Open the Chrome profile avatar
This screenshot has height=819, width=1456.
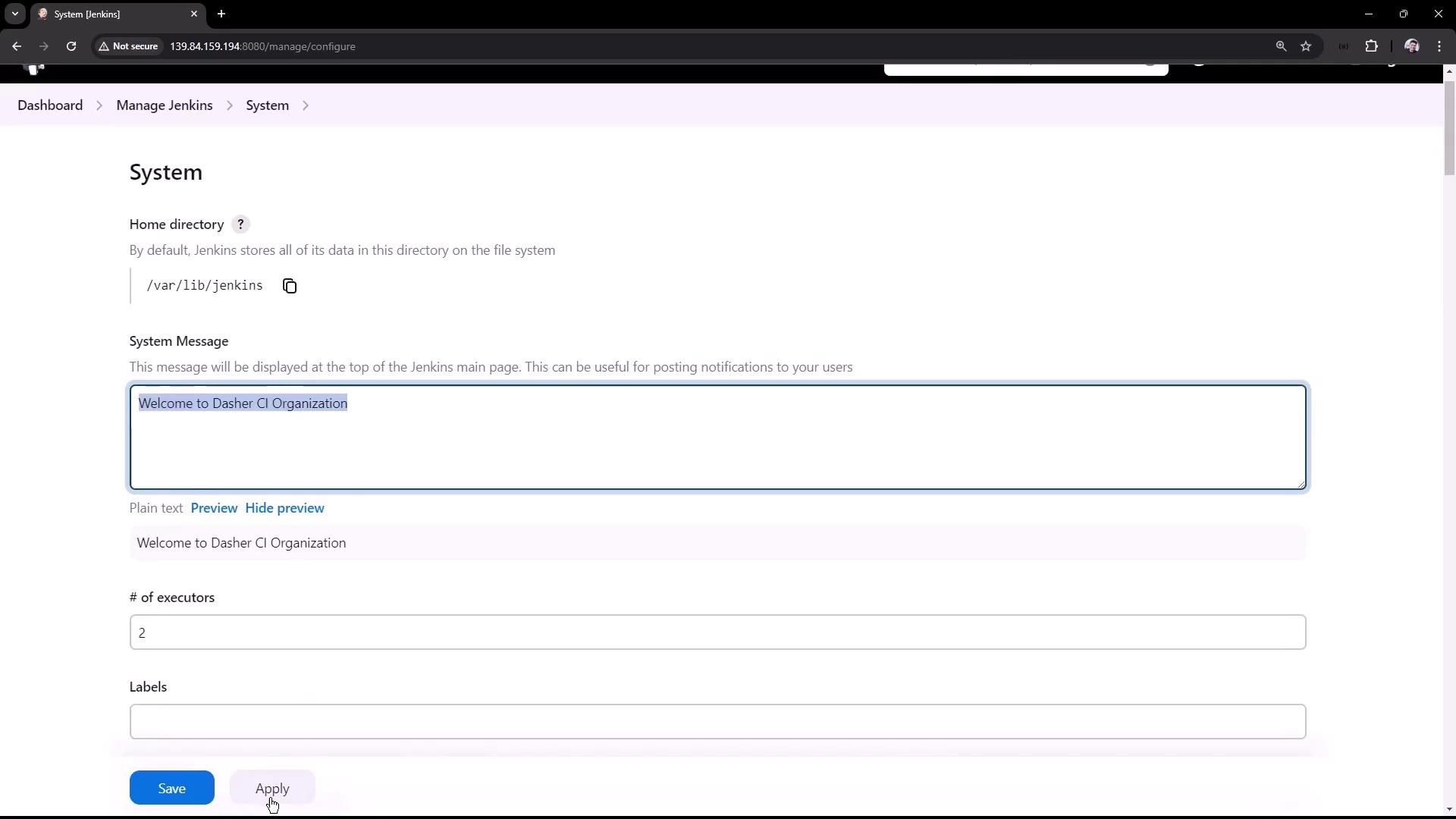(x=1411, y=46)
